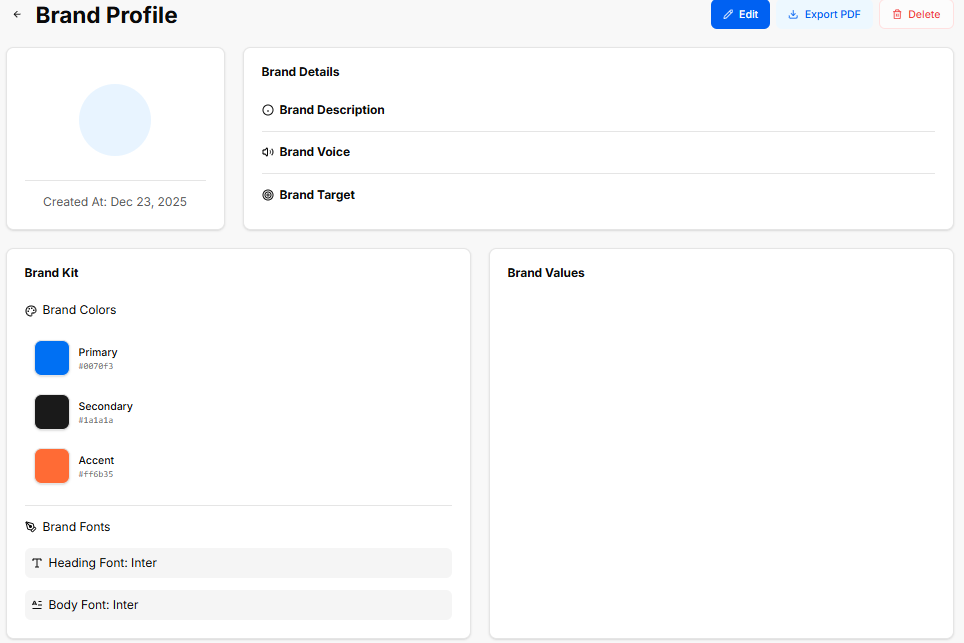964x643 pixels.
Task: Click the Brand Kit card title
Action: [52, 273]
